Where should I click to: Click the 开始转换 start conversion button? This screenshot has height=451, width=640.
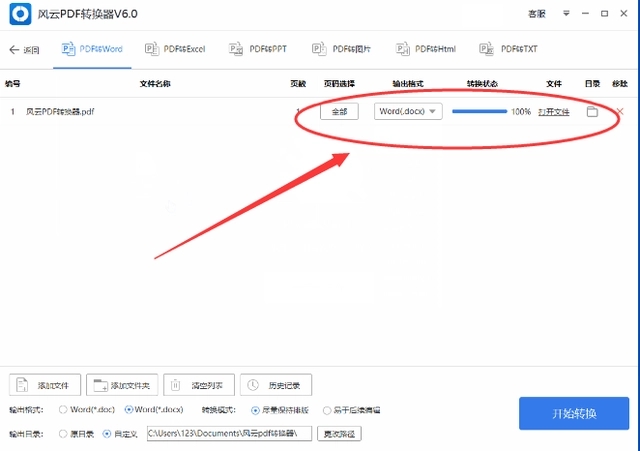click(573, 414)
